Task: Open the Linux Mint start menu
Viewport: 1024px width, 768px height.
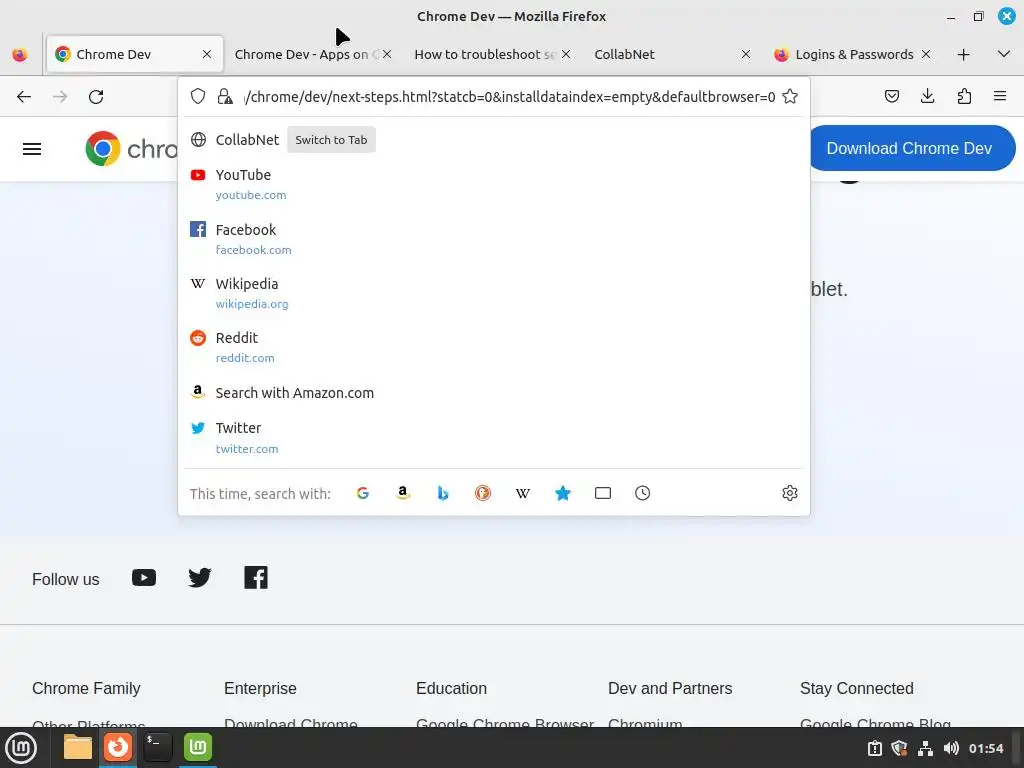Action: tap(22, 748)
